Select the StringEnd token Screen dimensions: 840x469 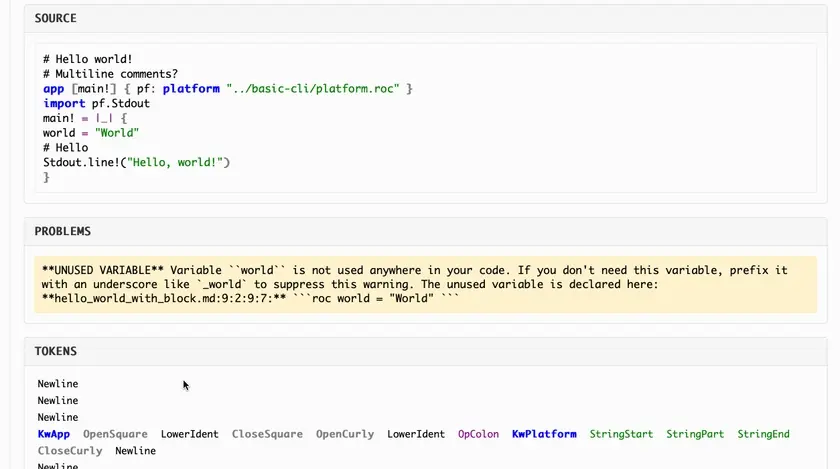[x=763, y=434]
